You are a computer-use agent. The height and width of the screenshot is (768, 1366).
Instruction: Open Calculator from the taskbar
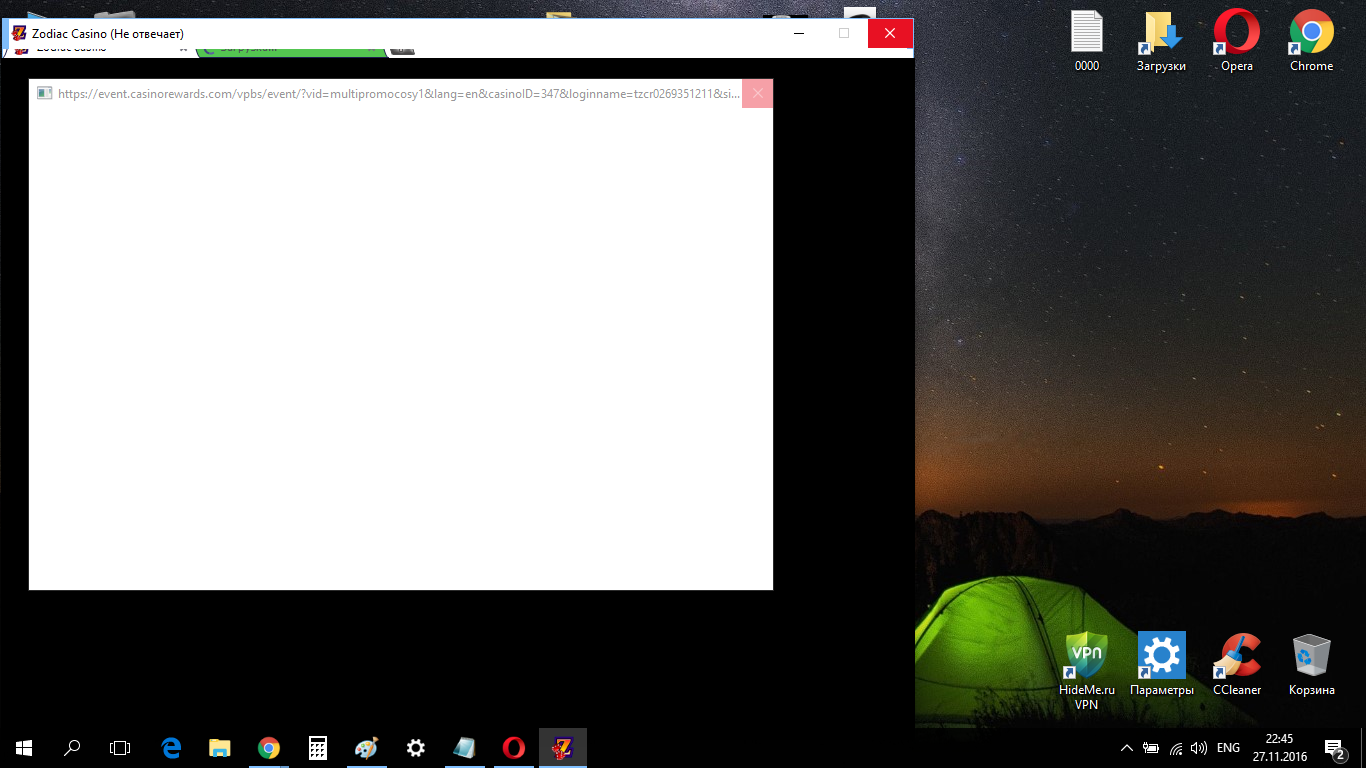pyautogui.click(x=318, y=747)
